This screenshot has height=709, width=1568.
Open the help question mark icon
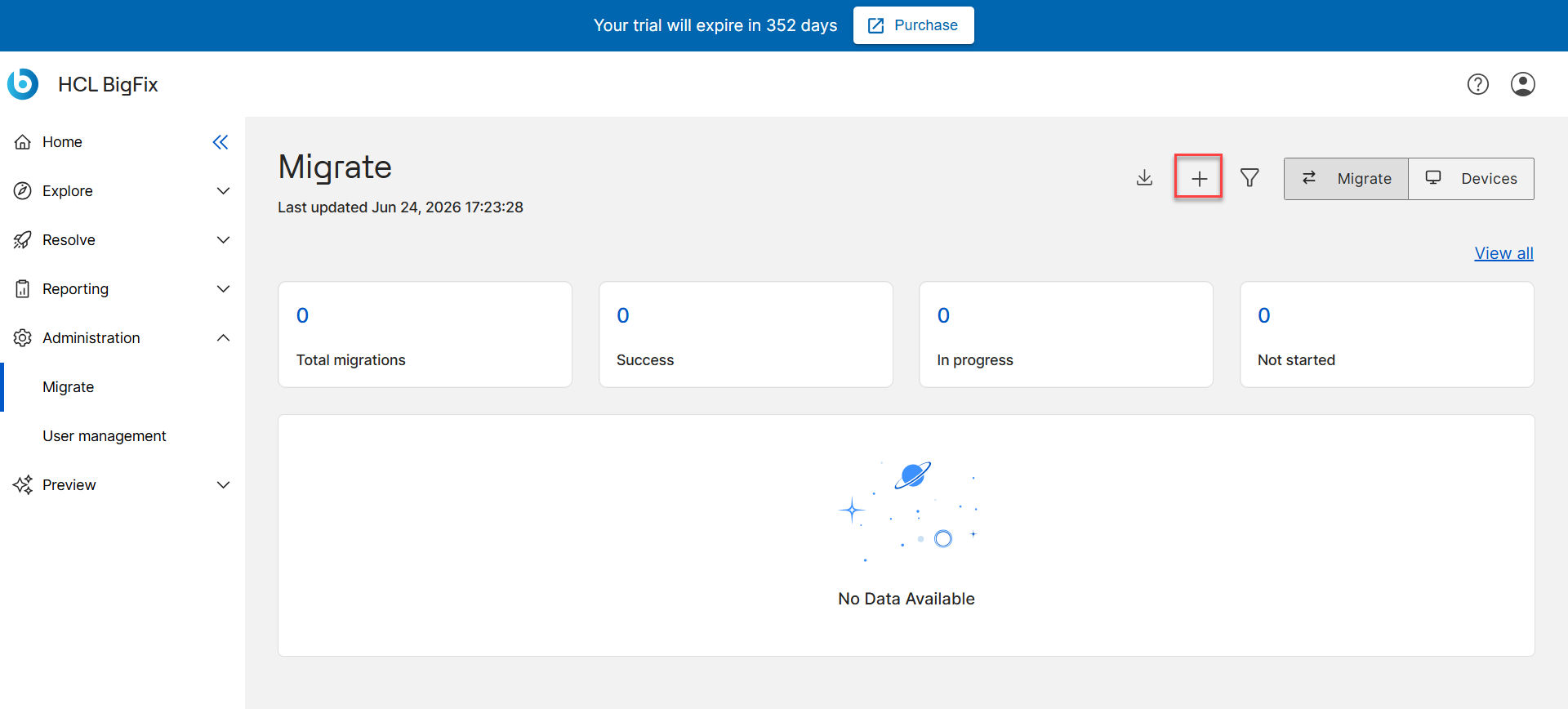[1477, 84]
